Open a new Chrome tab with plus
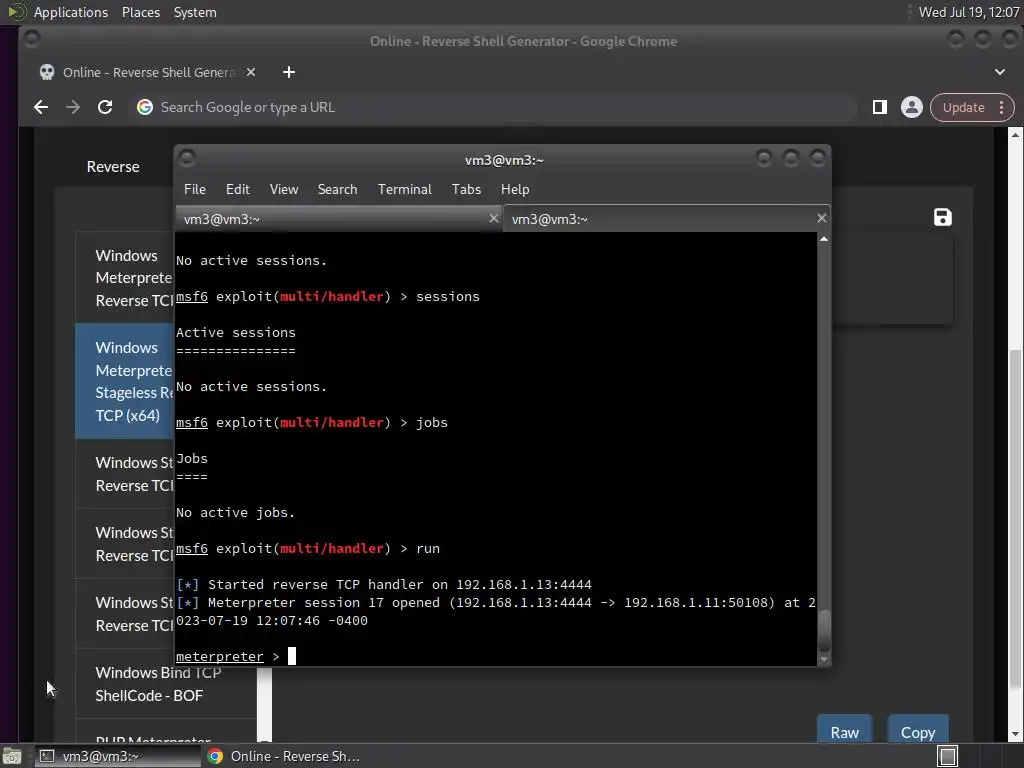 289,72
